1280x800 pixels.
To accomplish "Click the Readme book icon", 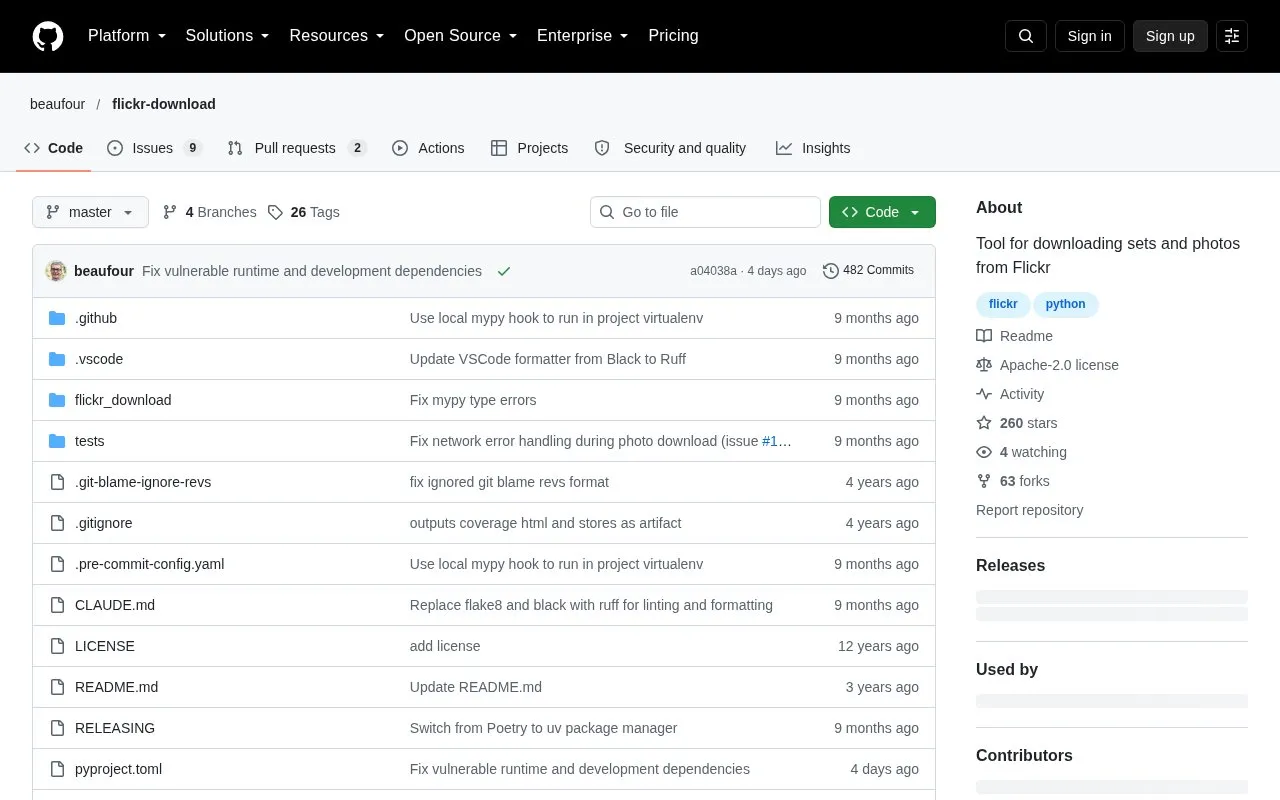I will (x=984, y=336).
